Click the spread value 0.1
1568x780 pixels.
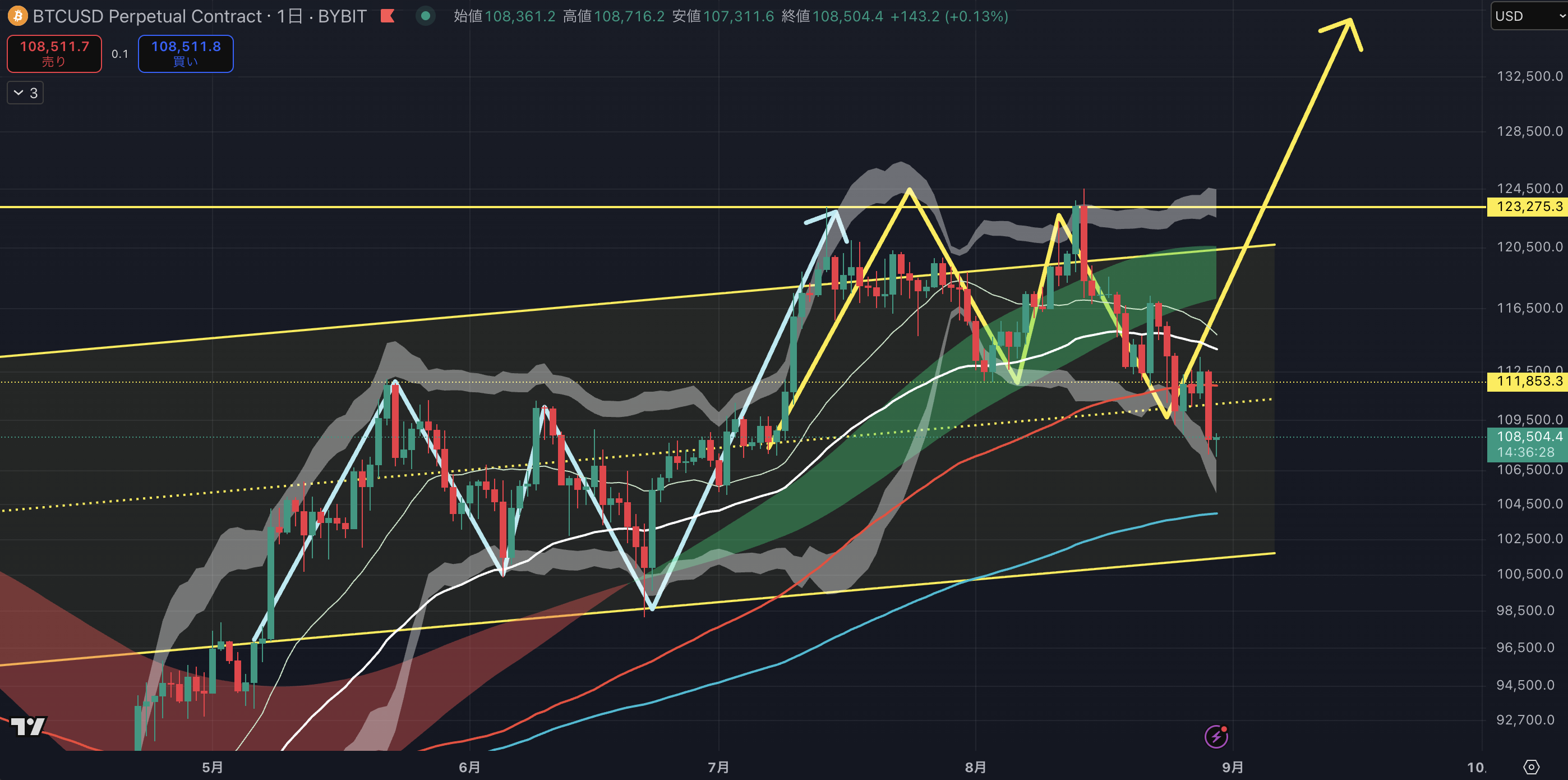pyautogui.click(x=120, y=54)
